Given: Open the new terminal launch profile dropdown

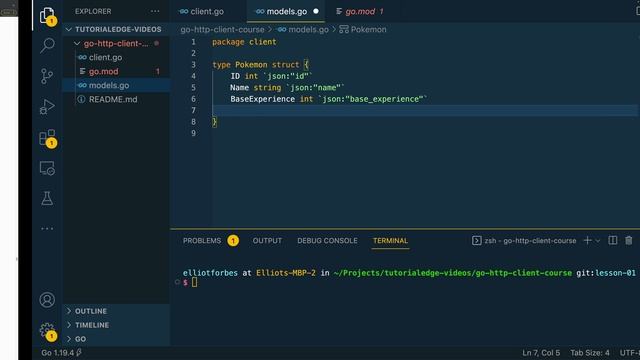Looking at the screenshot, I should [x=598, y=241].
